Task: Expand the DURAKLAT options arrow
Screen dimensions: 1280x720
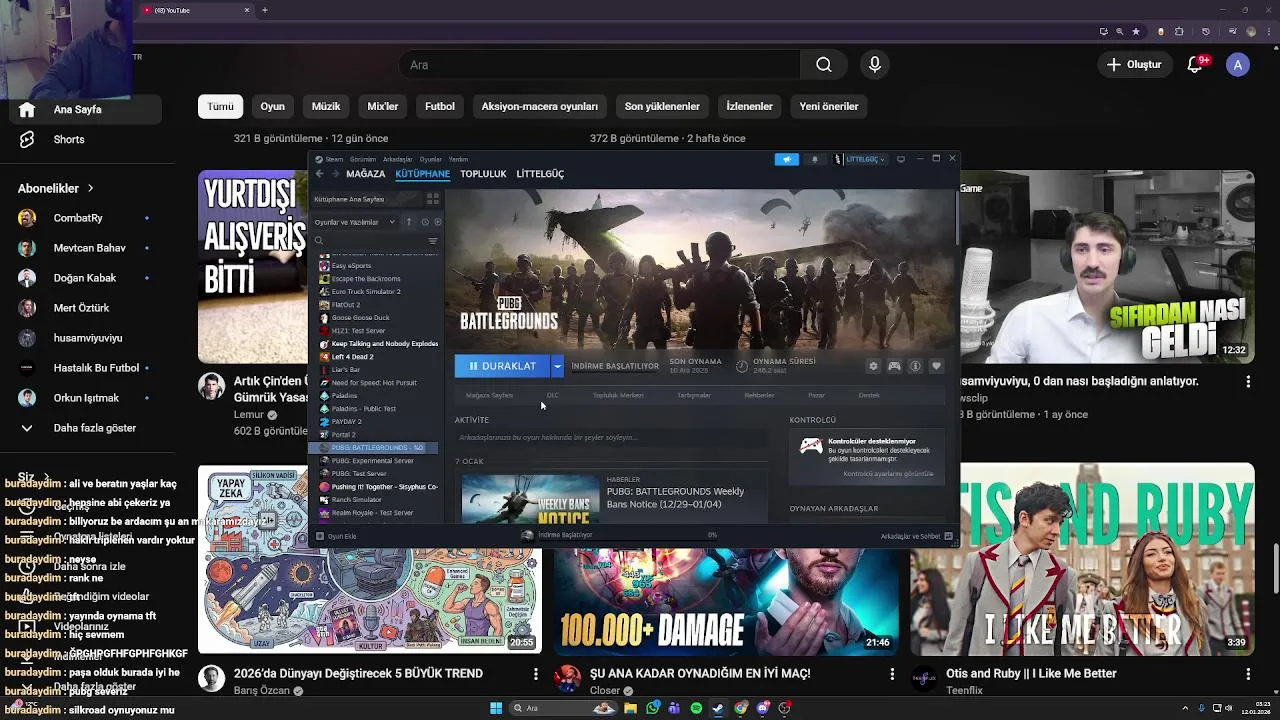Action: [557, 366]
